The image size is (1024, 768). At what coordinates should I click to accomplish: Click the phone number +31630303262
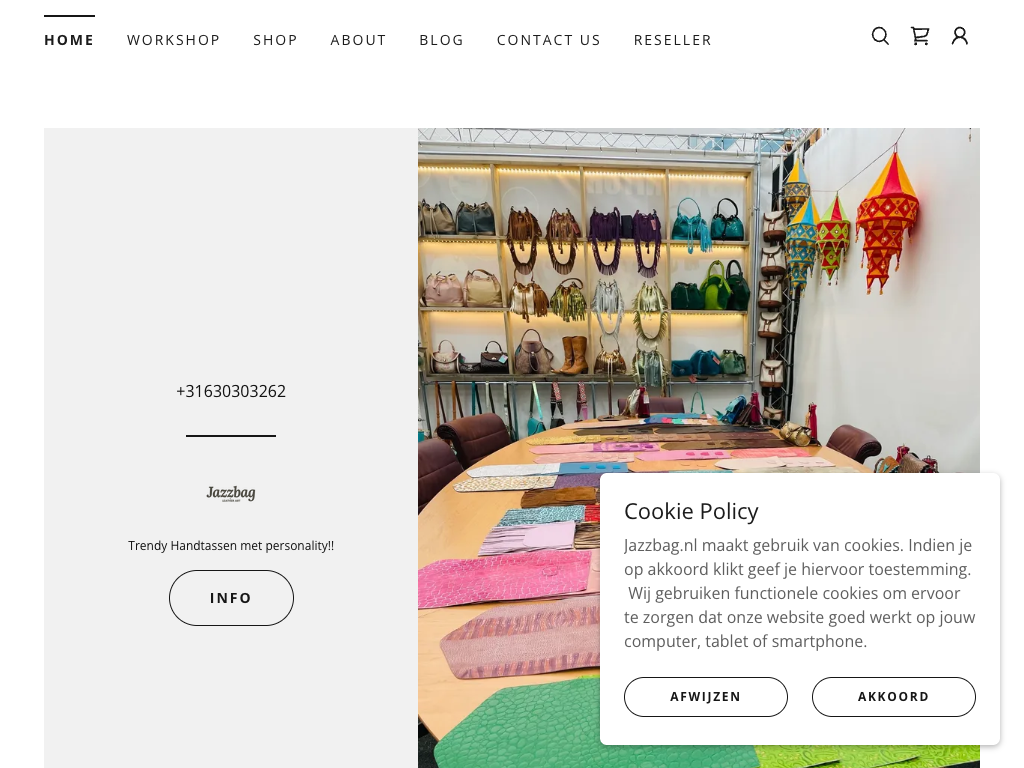coord(231,391)
